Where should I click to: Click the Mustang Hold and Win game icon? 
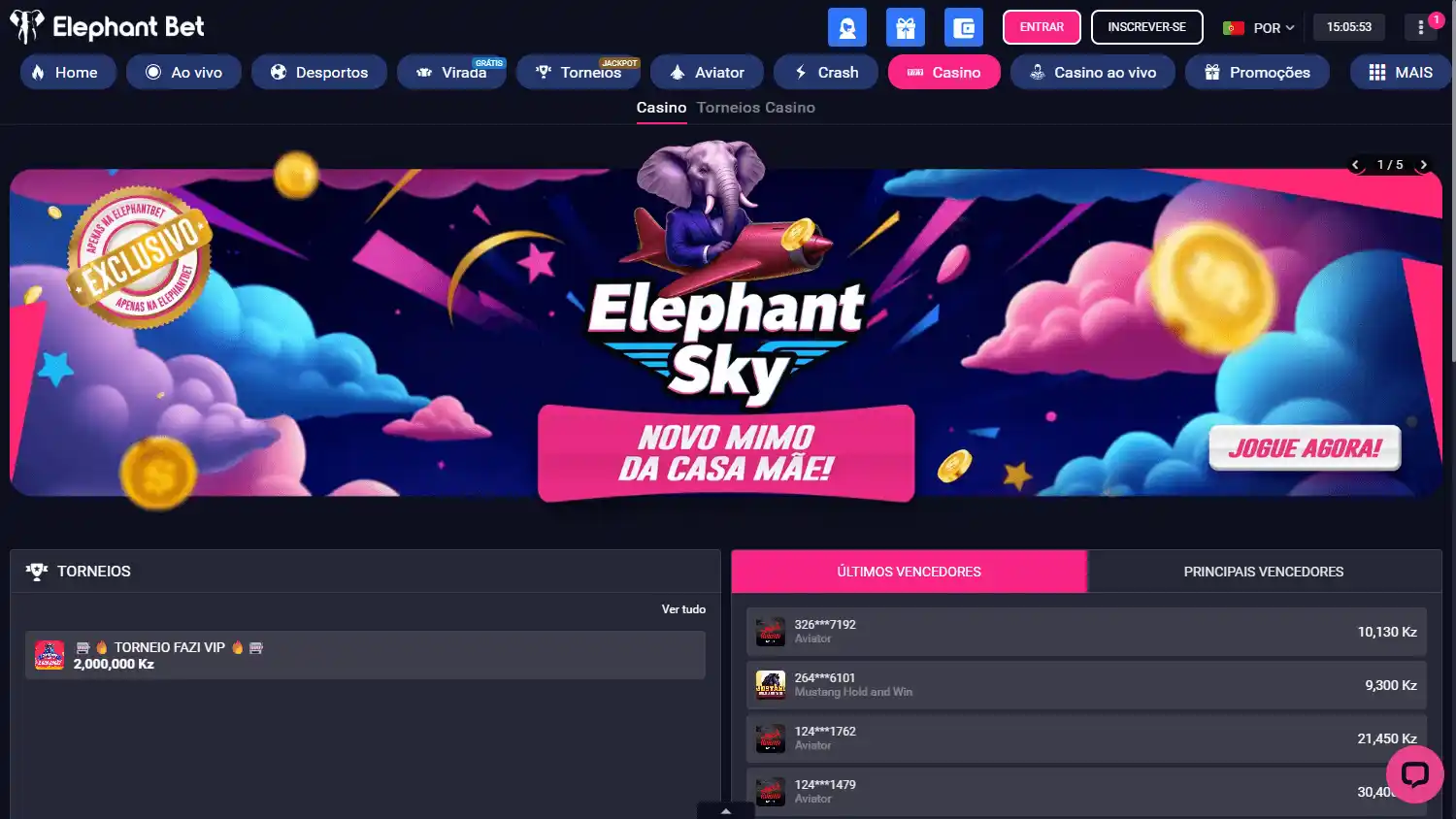point(771,685)
